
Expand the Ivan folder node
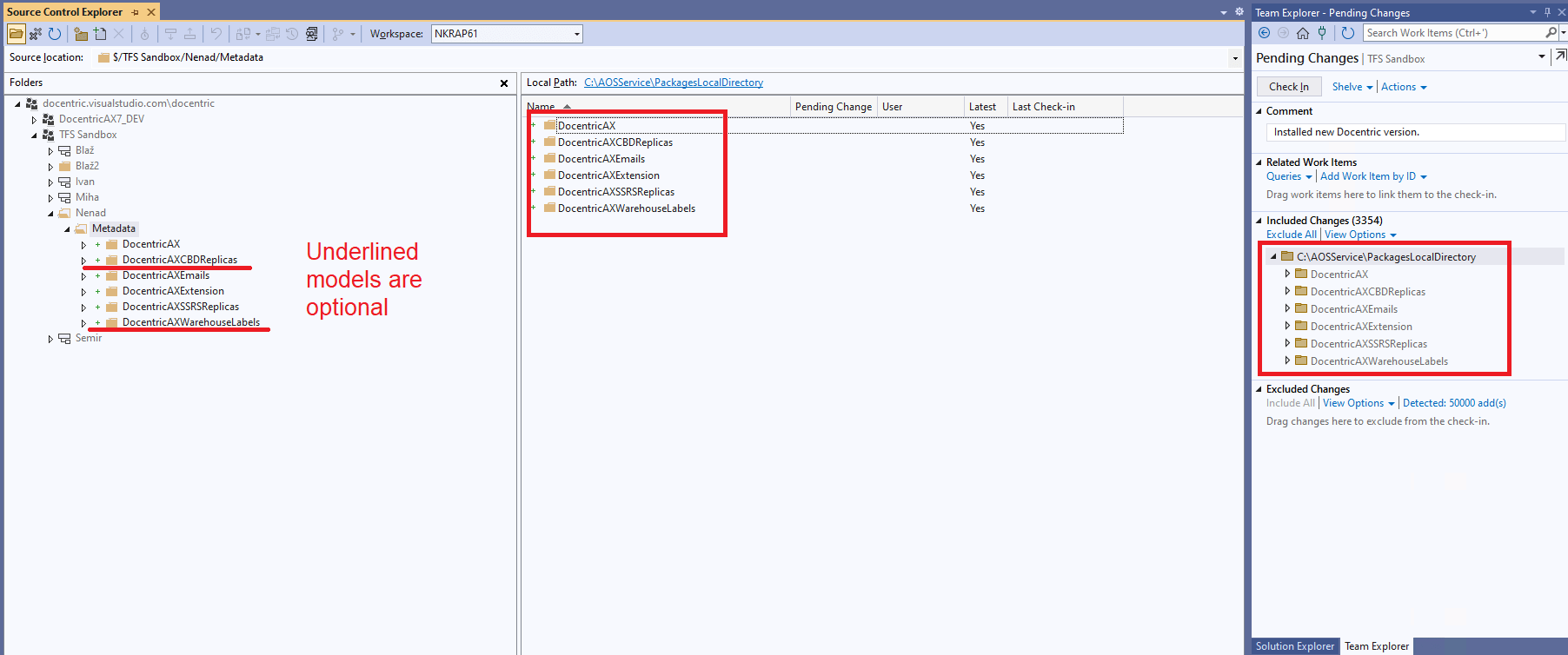pyautogui.click(x=50, y=182)
